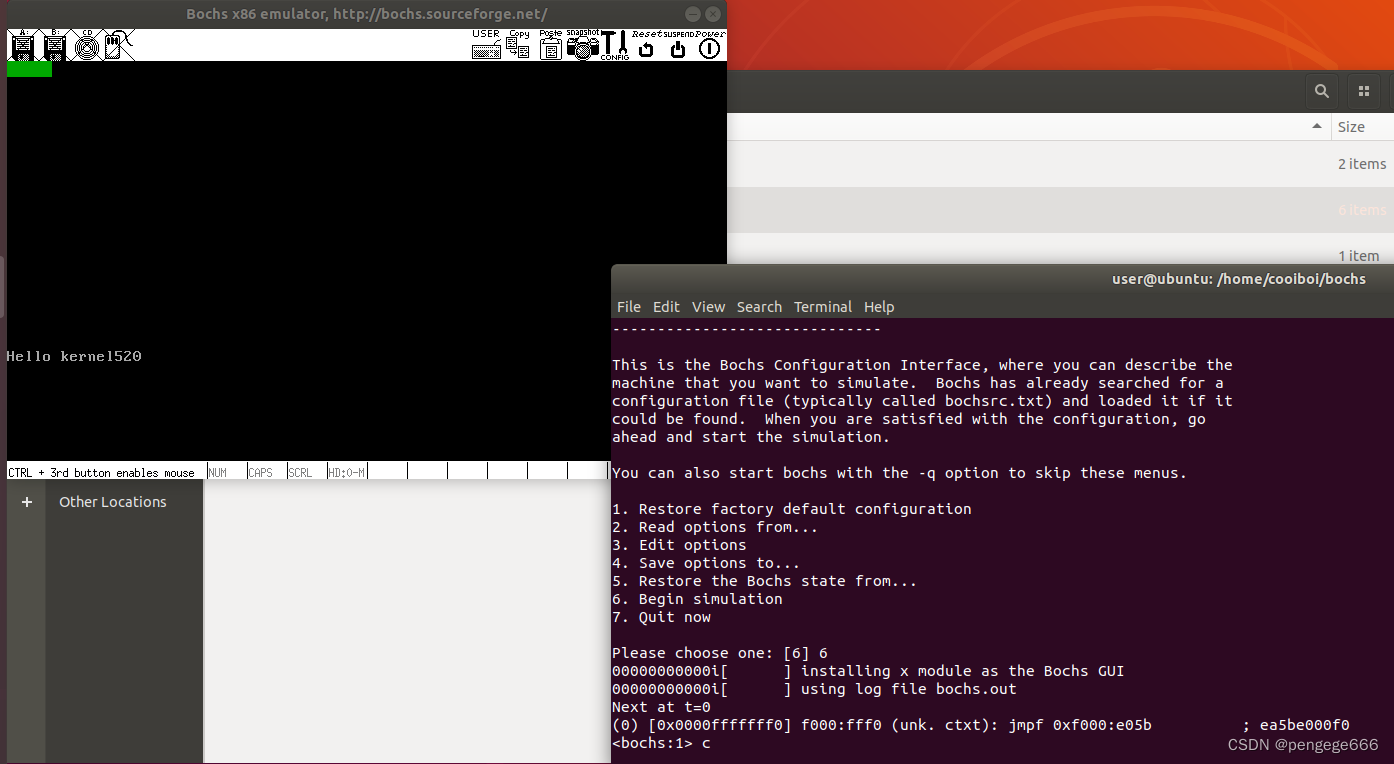Click the Suspend icon in Bochs toolbar
The width and height of the screenshot is (1394, 764).
678,45
